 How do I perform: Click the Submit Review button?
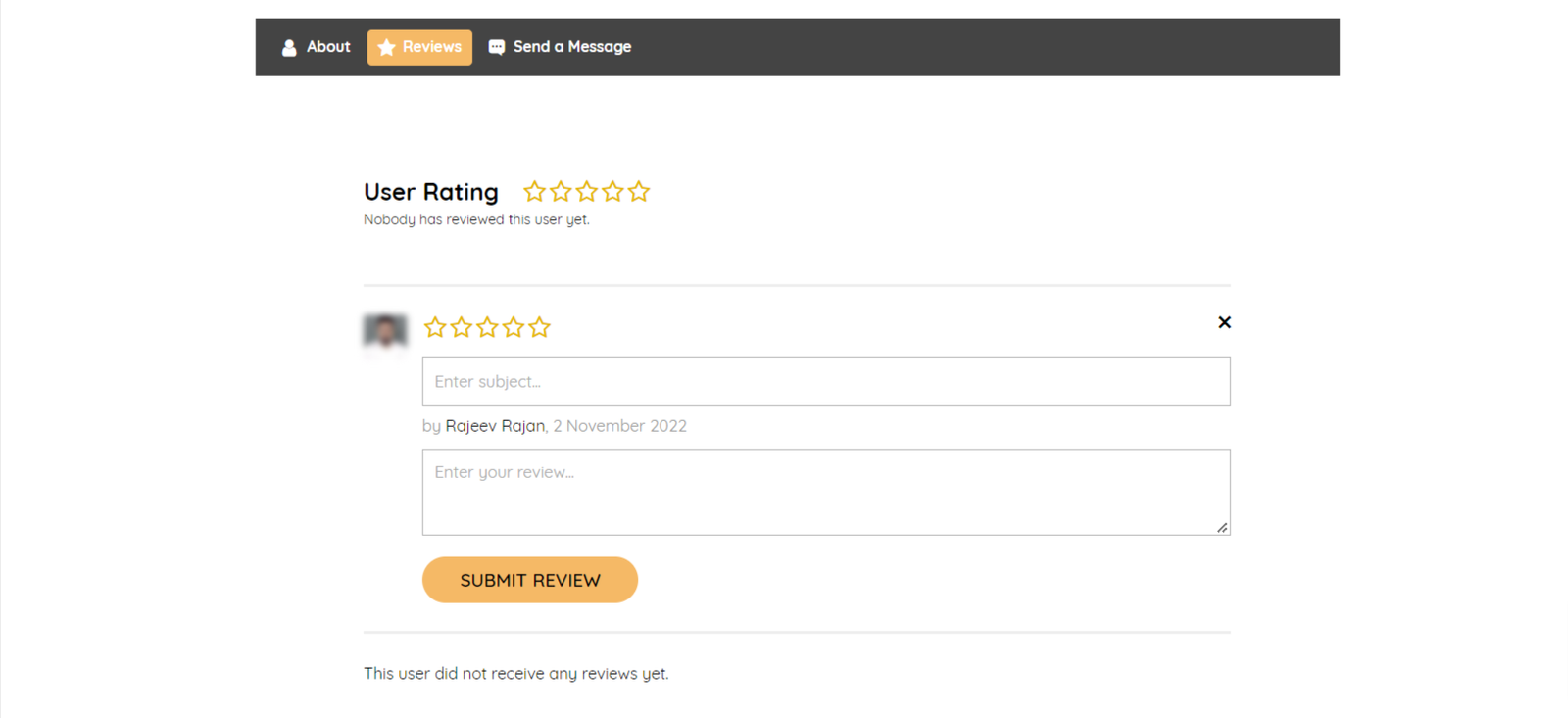tap(530, 580)
